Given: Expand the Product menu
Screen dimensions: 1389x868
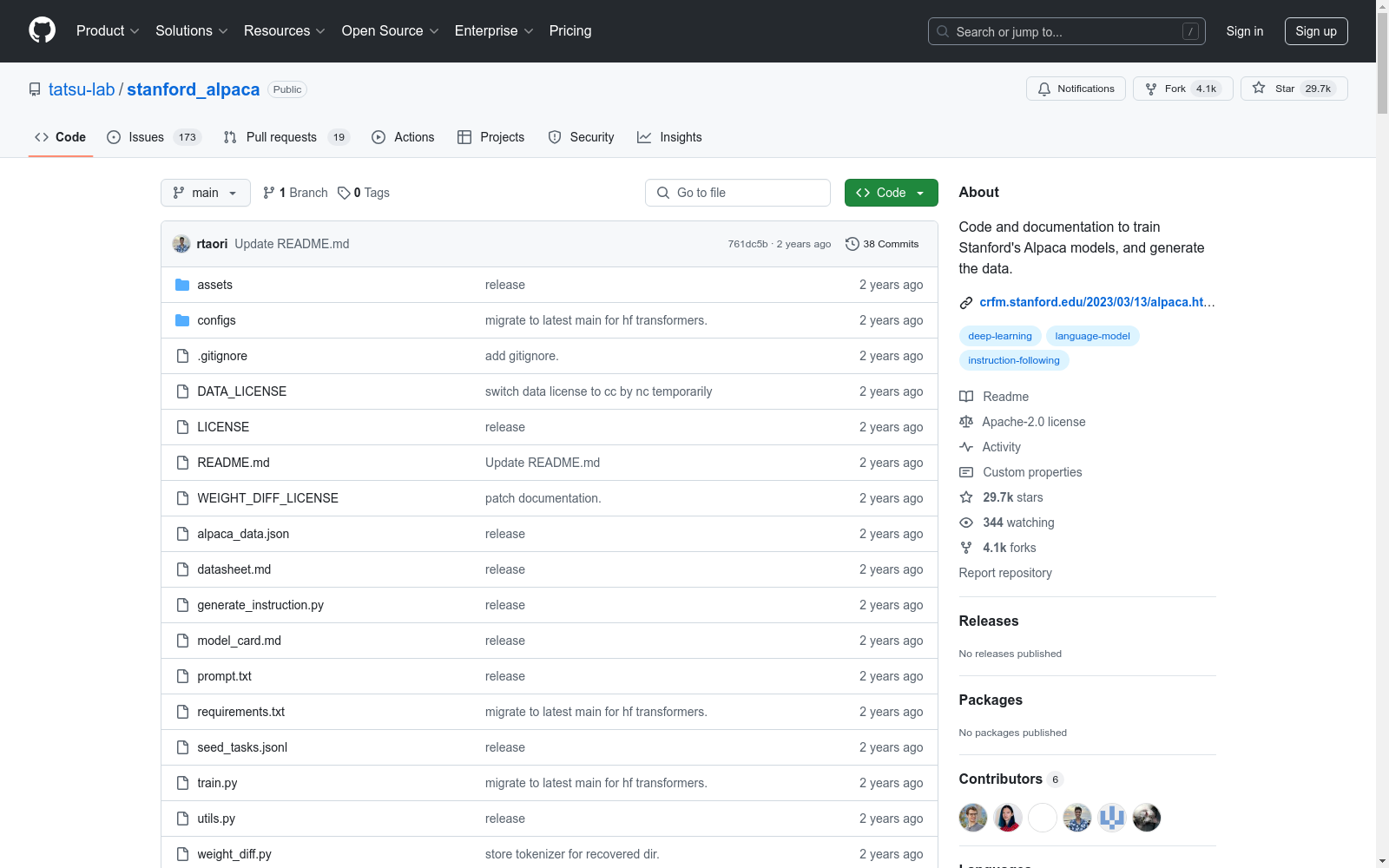Looking at the screenshot, I should tap(108, 30).
